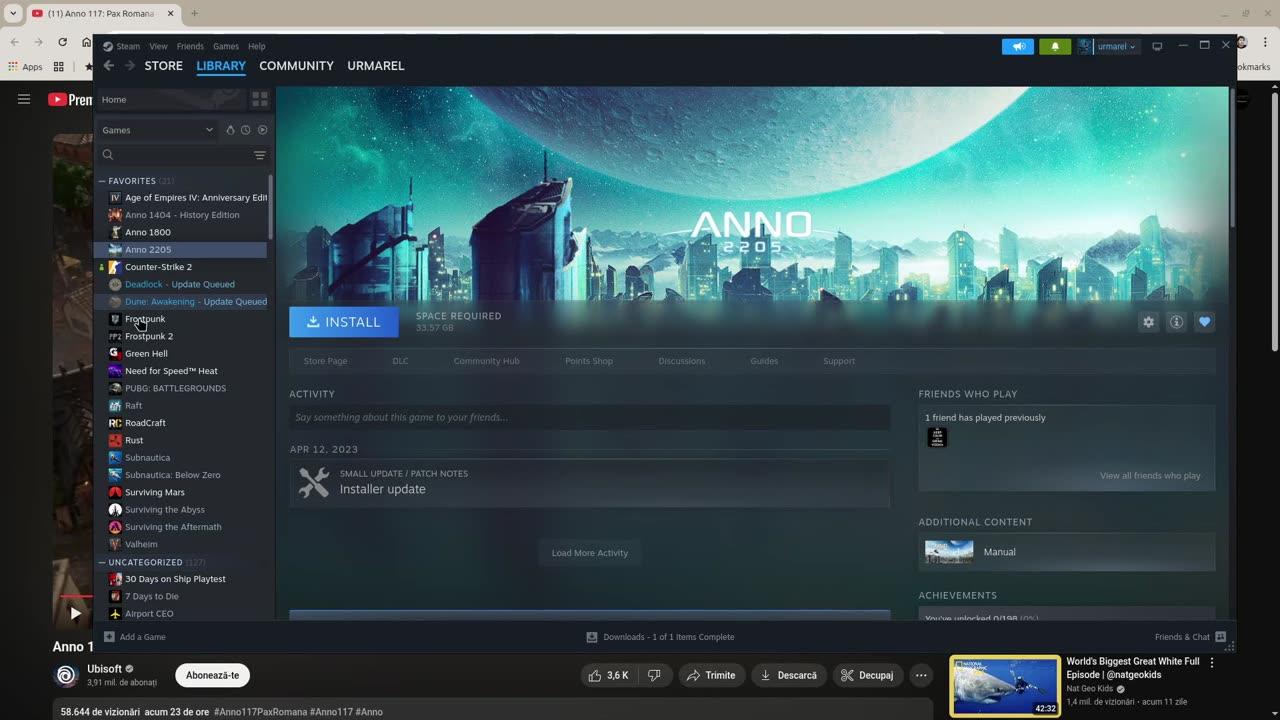1280x720 pixels.
Task: Switch to Big Picture mode monitor icon
Action: click(x=1157, y=46)
